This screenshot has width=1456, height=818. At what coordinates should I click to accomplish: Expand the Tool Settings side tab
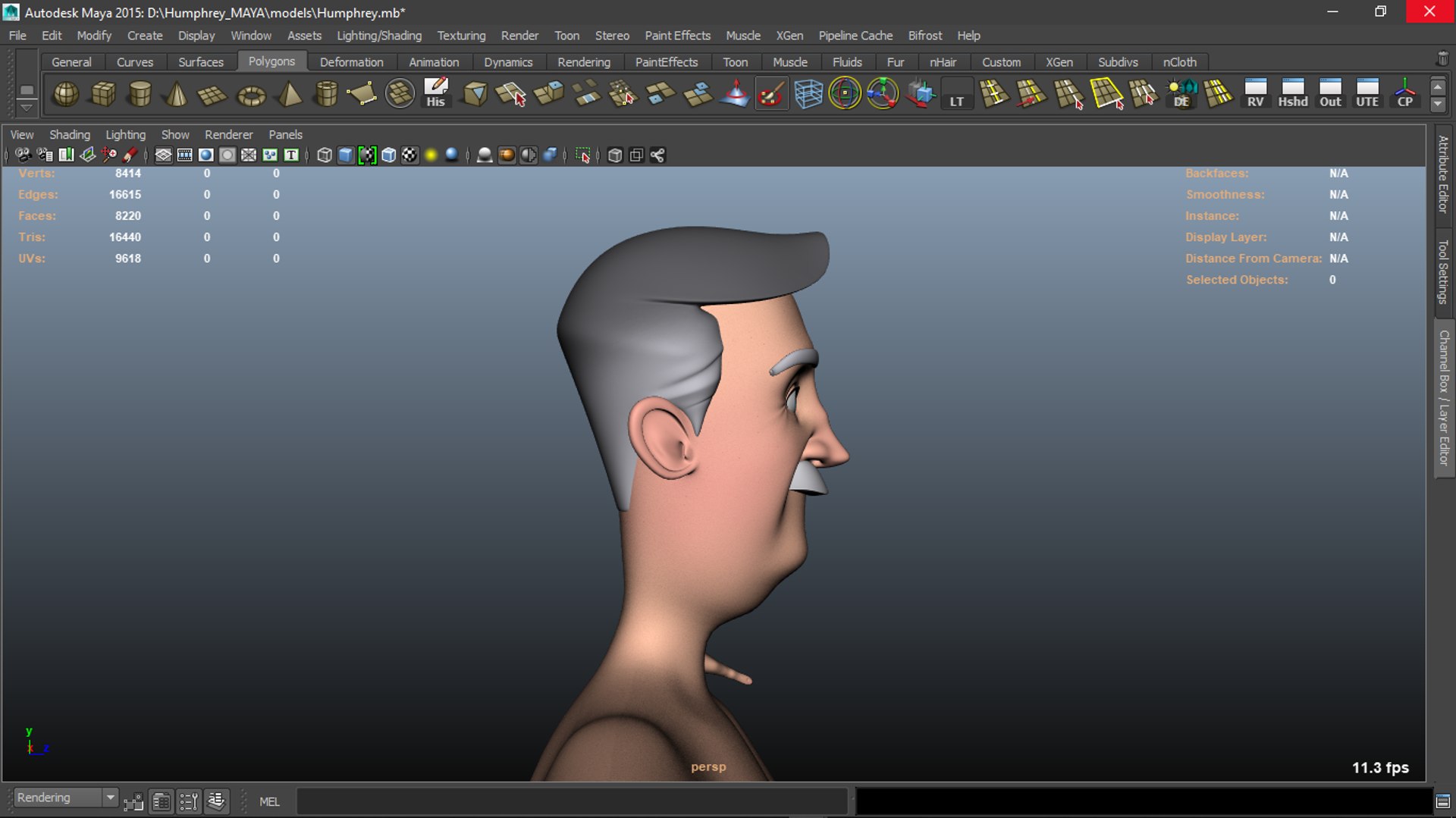click(x=1443, y=271)
